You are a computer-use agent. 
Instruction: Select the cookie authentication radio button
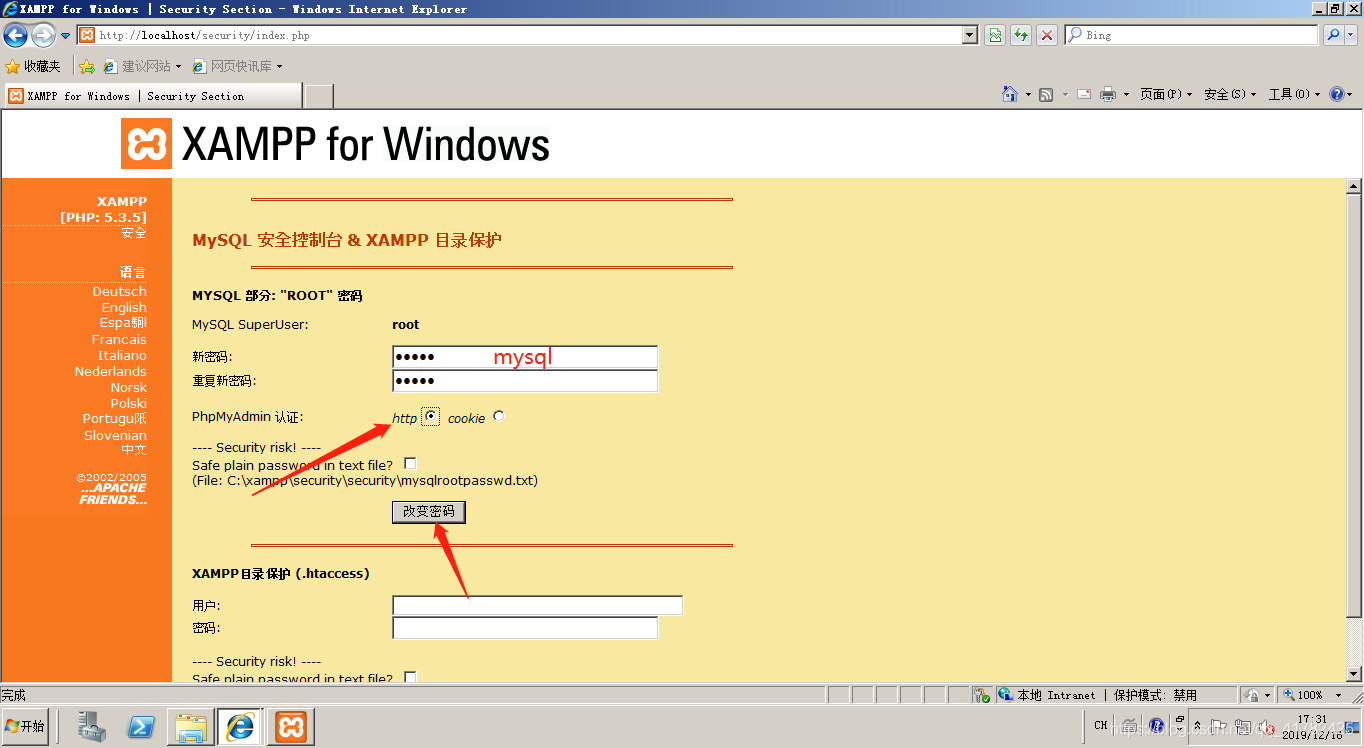point(499,416)
